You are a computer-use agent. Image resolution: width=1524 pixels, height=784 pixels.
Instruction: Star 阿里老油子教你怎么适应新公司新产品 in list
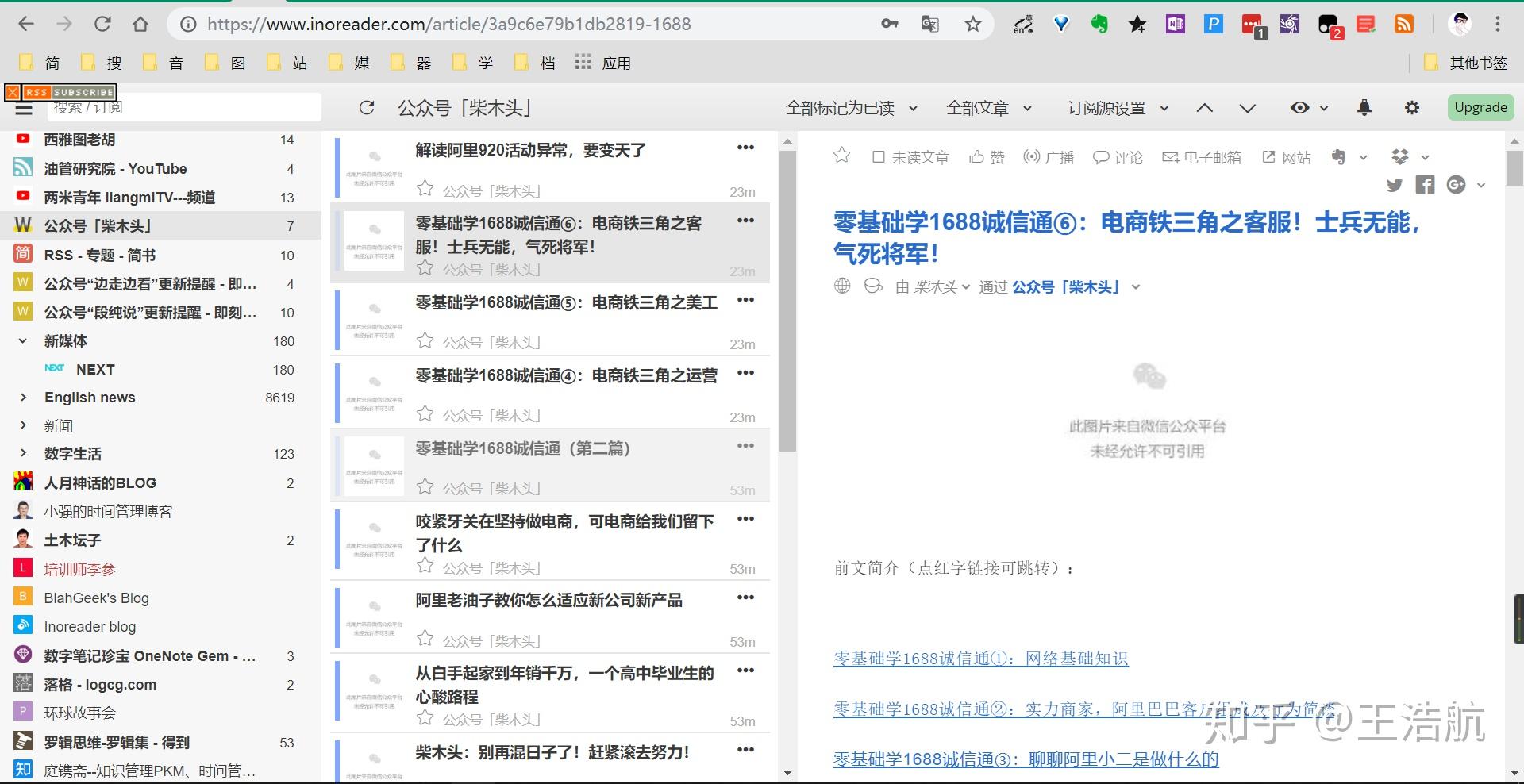[x=425, y=639]
